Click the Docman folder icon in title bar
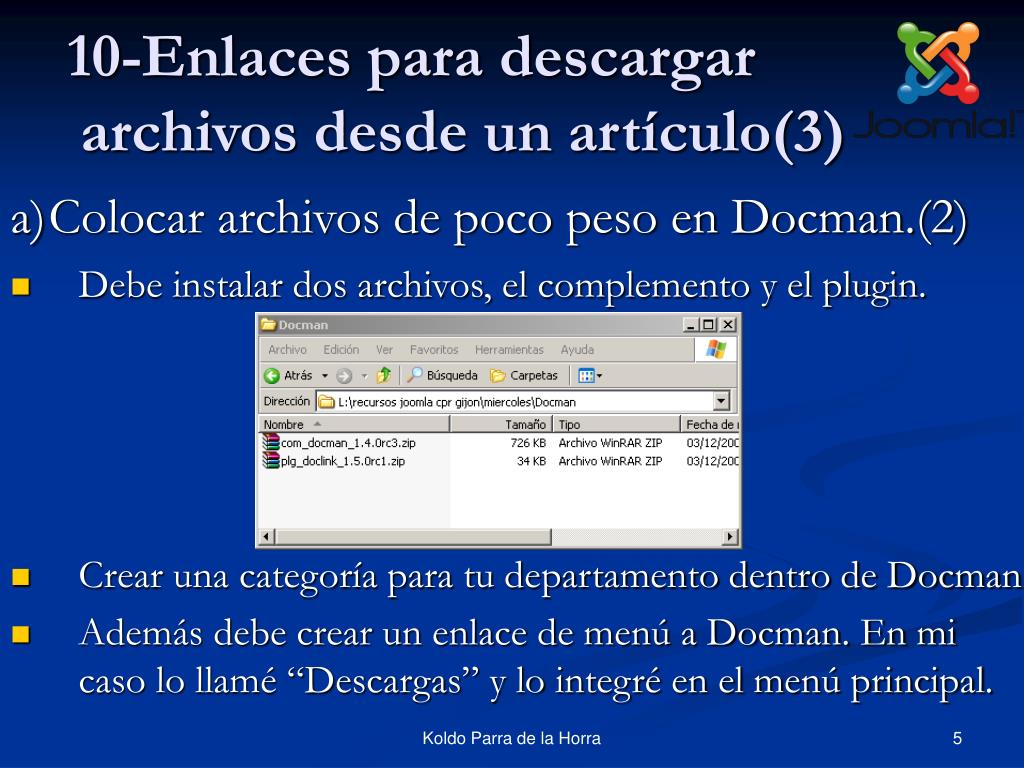The image size is (1024, 768). tap(268, 324)
